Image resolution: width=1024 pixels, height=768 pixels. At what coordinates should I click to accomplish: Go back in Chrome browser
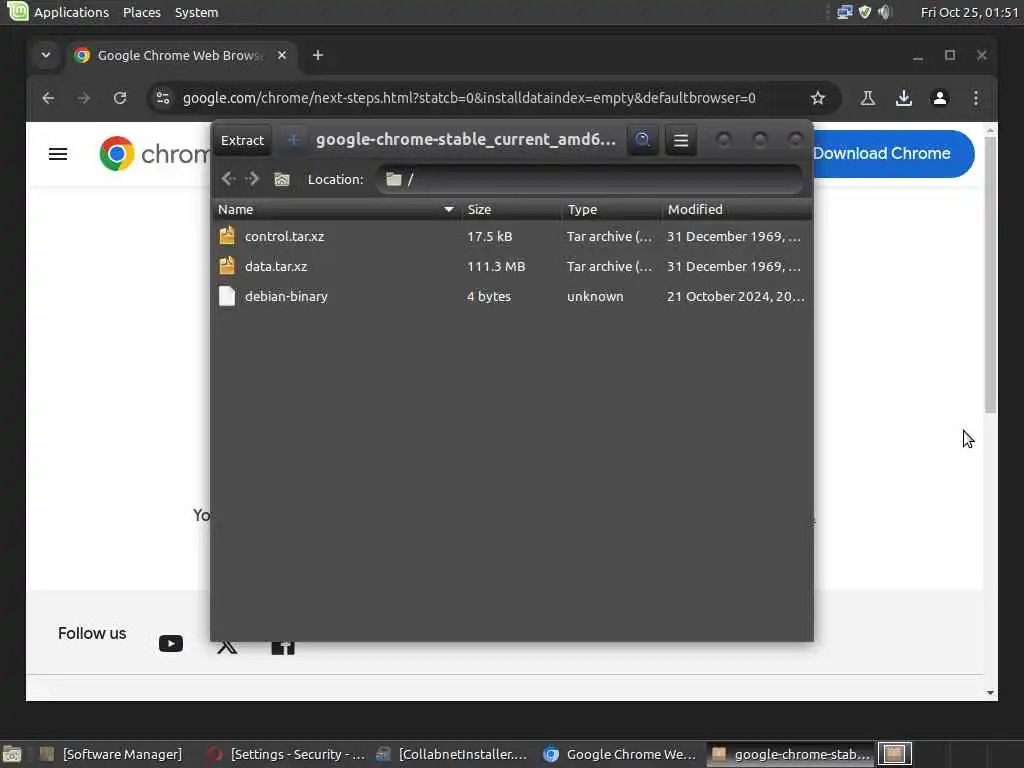pyautogui.click(x=48, y=98)
